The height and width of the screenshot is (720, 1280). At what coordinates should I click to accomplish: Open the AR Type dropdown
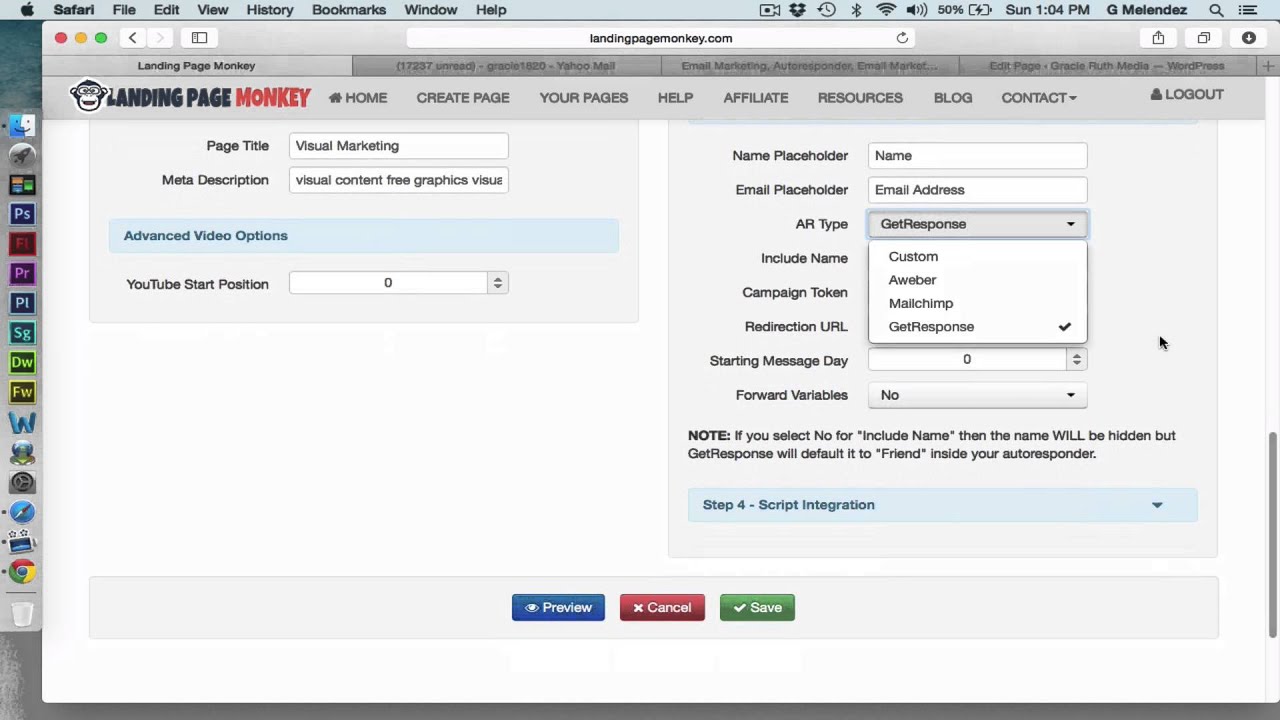point(977,224)
